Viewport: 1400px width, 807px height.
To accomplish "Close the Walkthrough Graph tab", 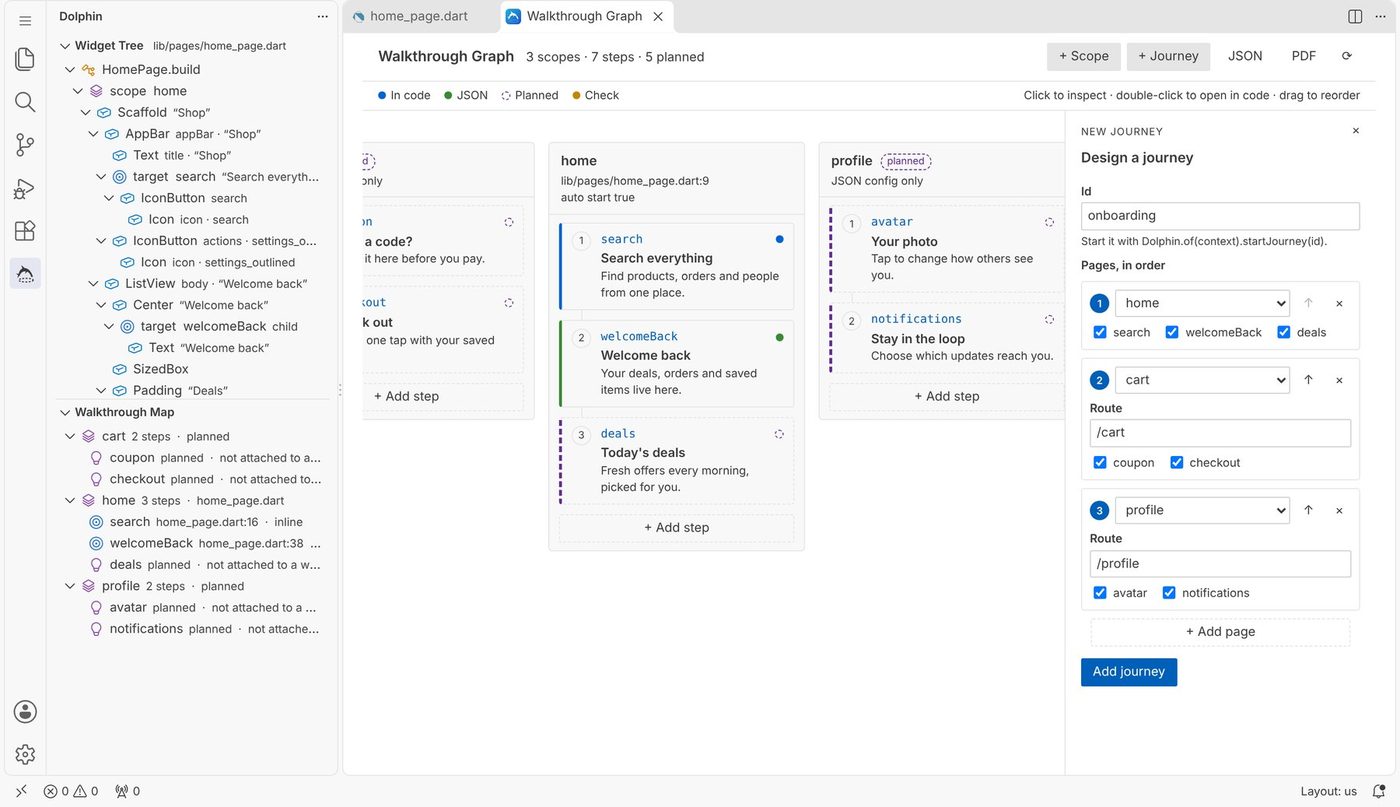I will (x=658, y=16).
